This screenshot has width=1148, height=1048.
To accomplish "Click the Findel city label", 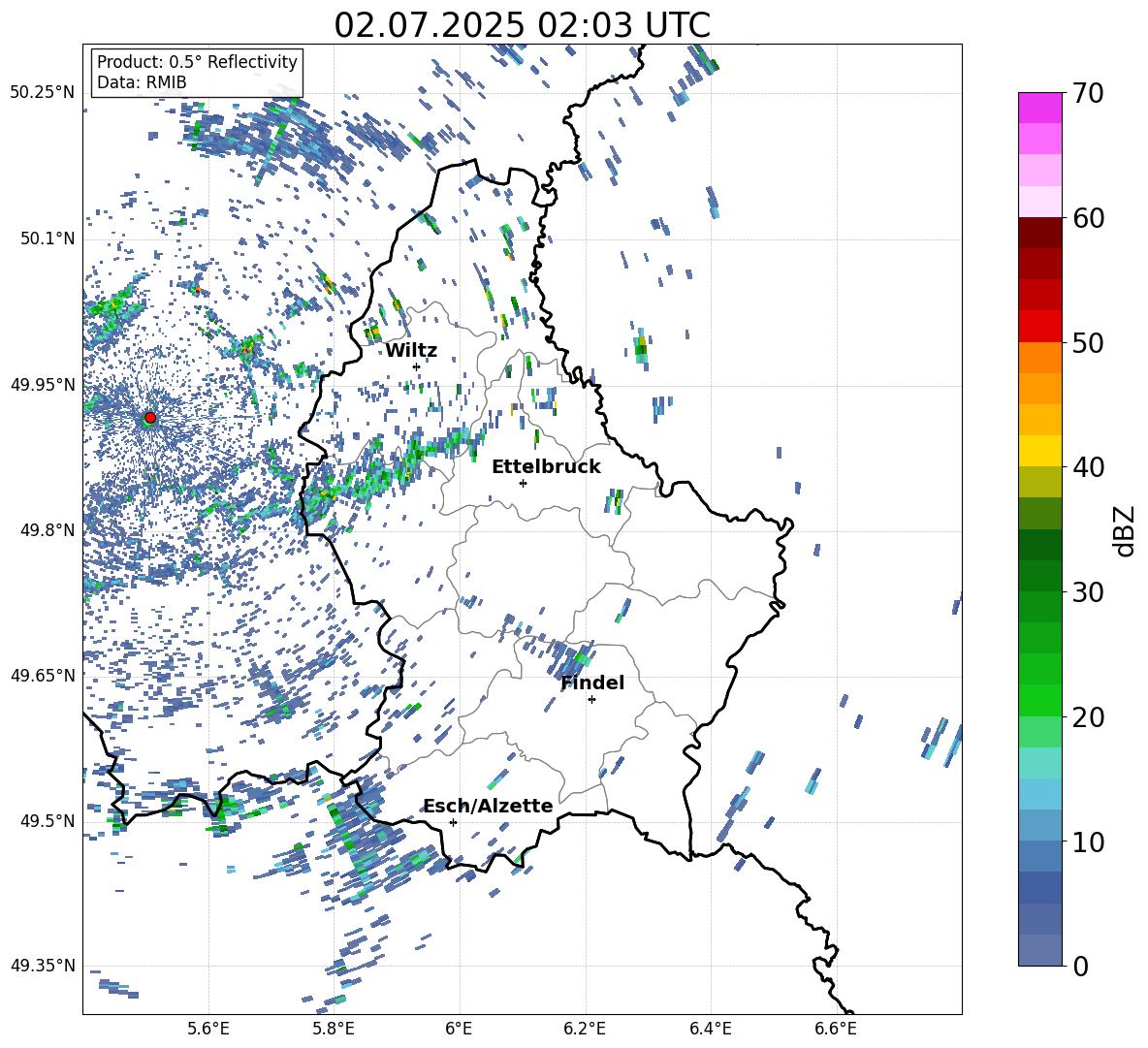I will click(592, 683).
